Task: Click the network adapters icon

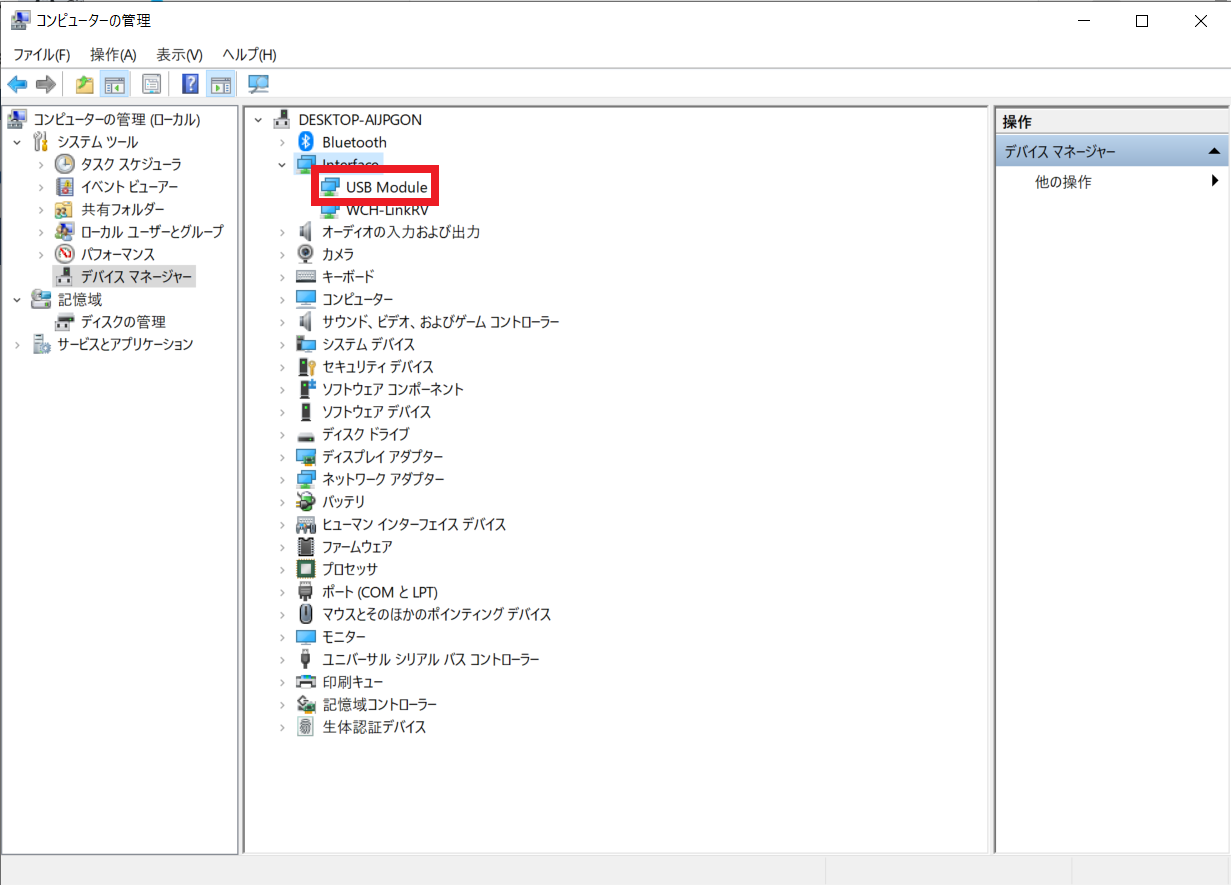Action: coord(307,479)
